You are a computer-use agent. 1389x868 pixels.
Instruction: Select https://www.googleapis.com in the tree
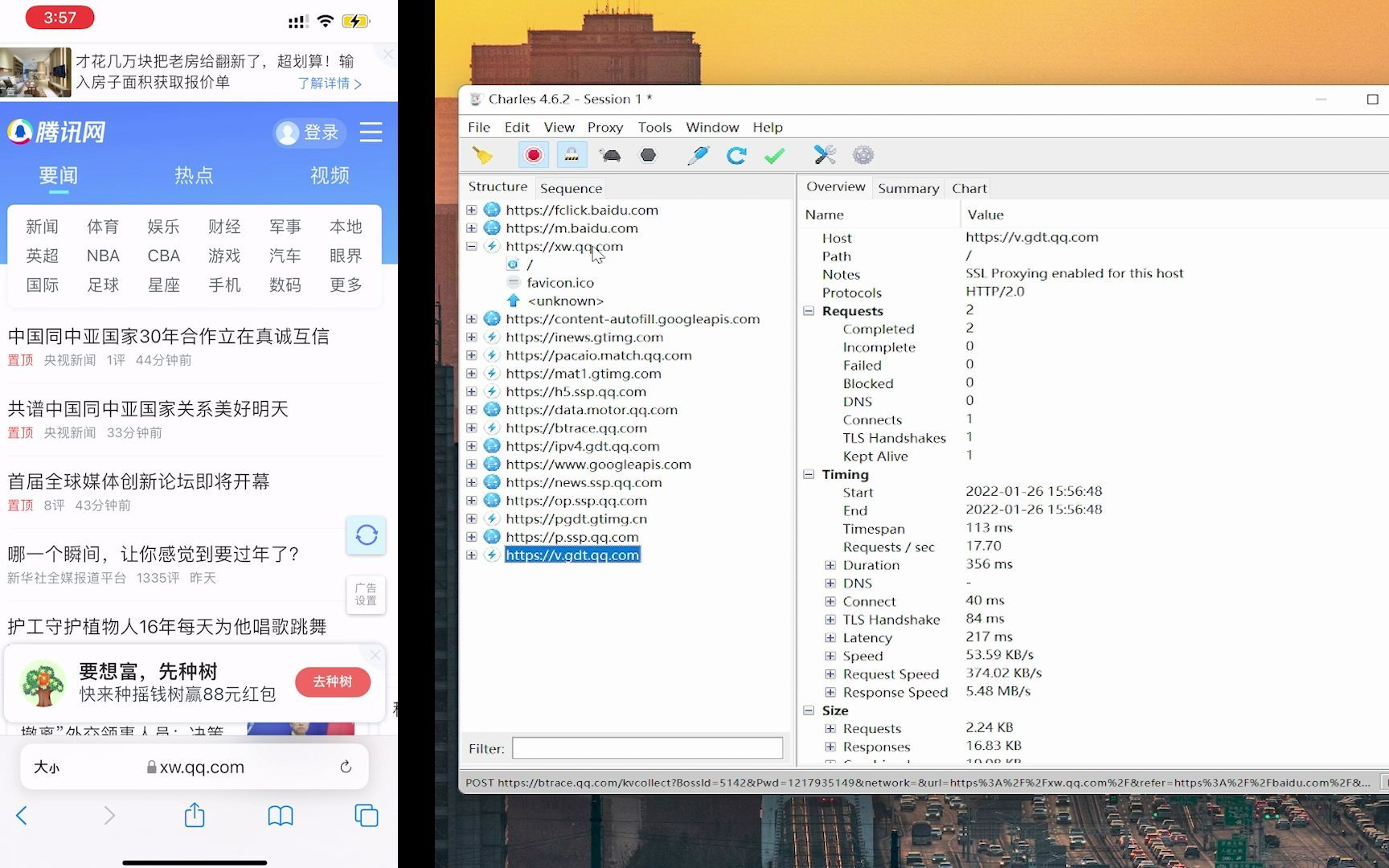[598, 465]
